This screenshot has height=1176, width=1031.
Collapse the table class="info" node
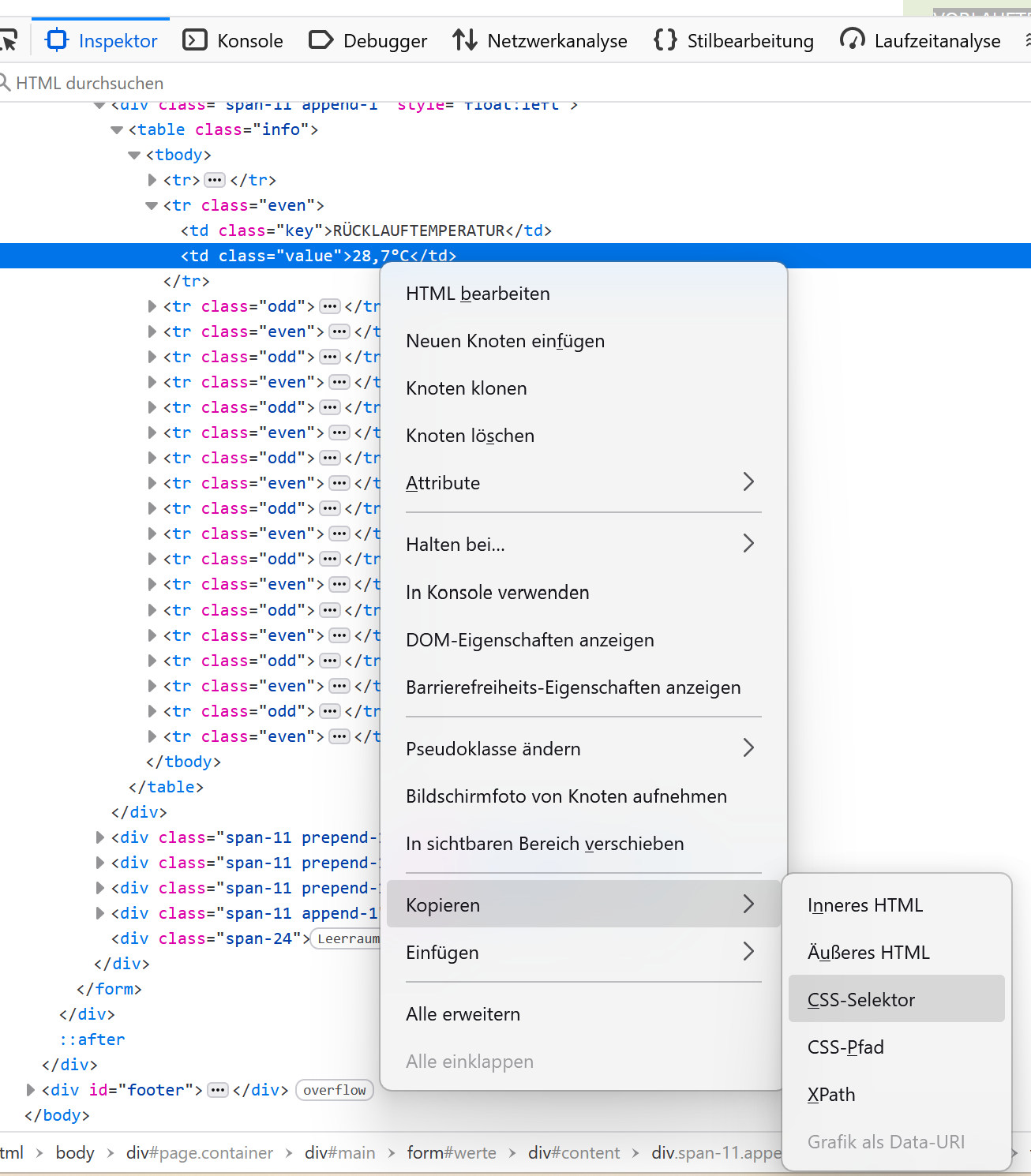117,129
